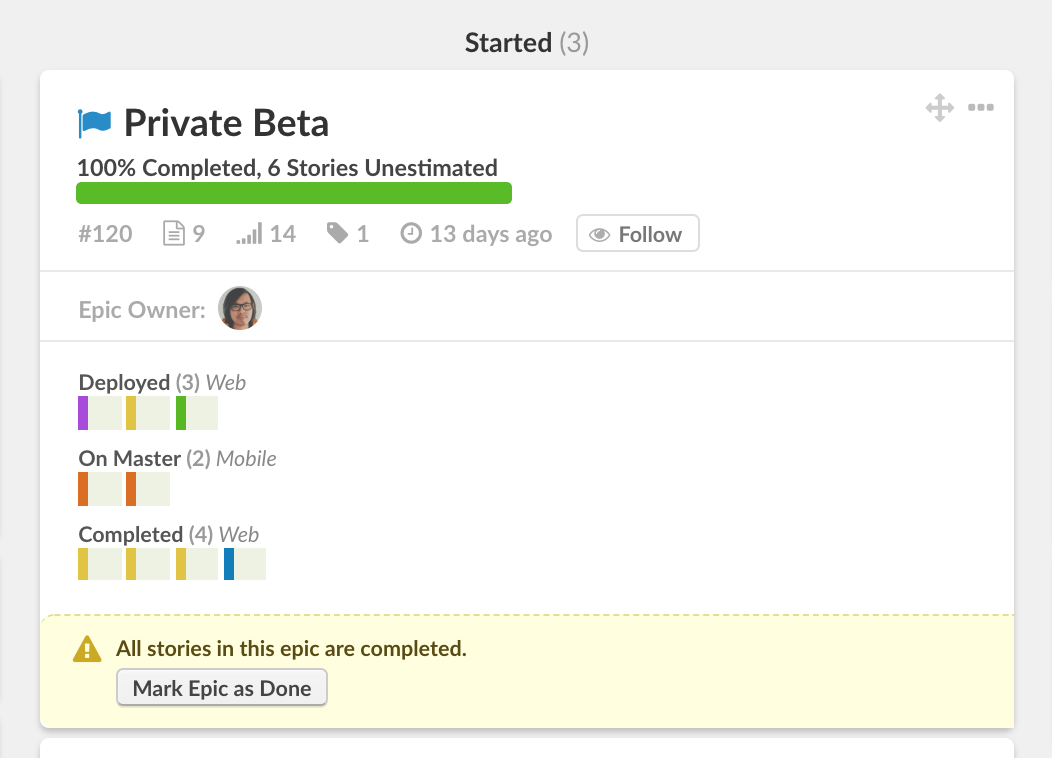Click the Epic Owner: label
The image size is (1052, 758).
point(142,310)
